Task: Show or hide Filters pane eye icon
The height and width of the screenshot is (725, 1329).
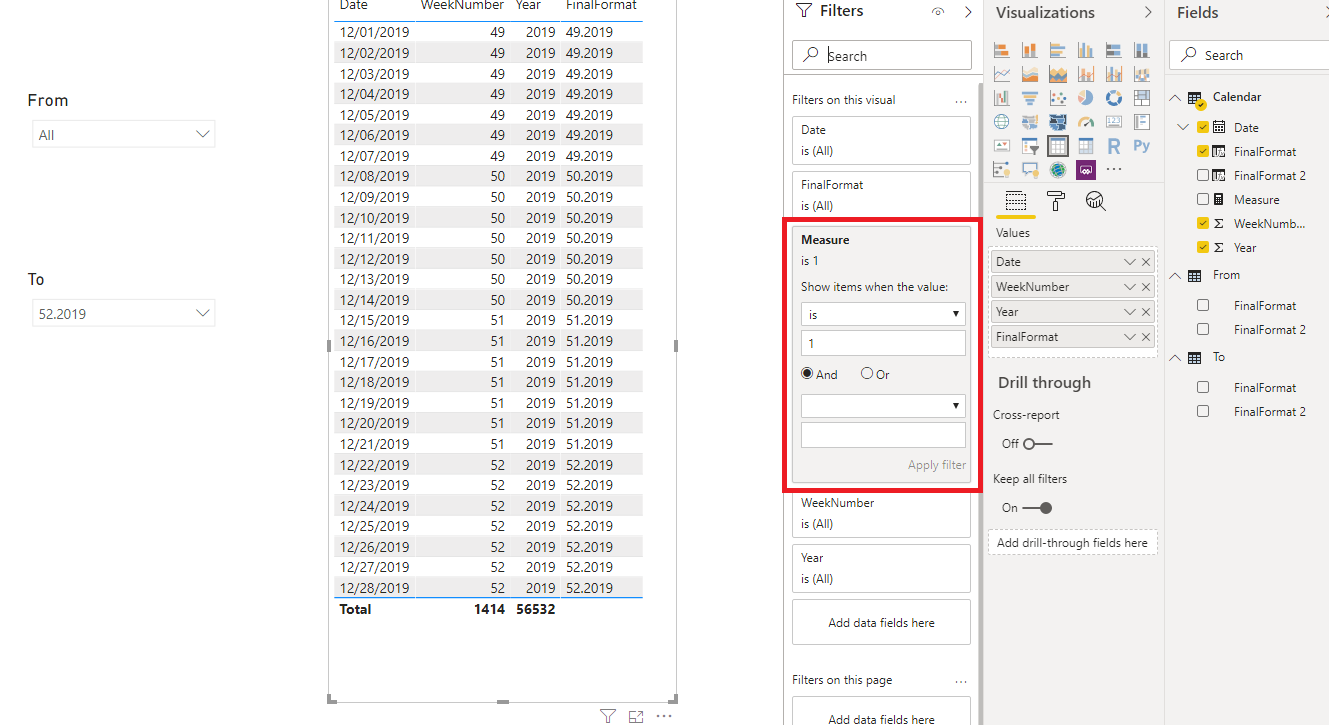Action: tap(937, 12)
